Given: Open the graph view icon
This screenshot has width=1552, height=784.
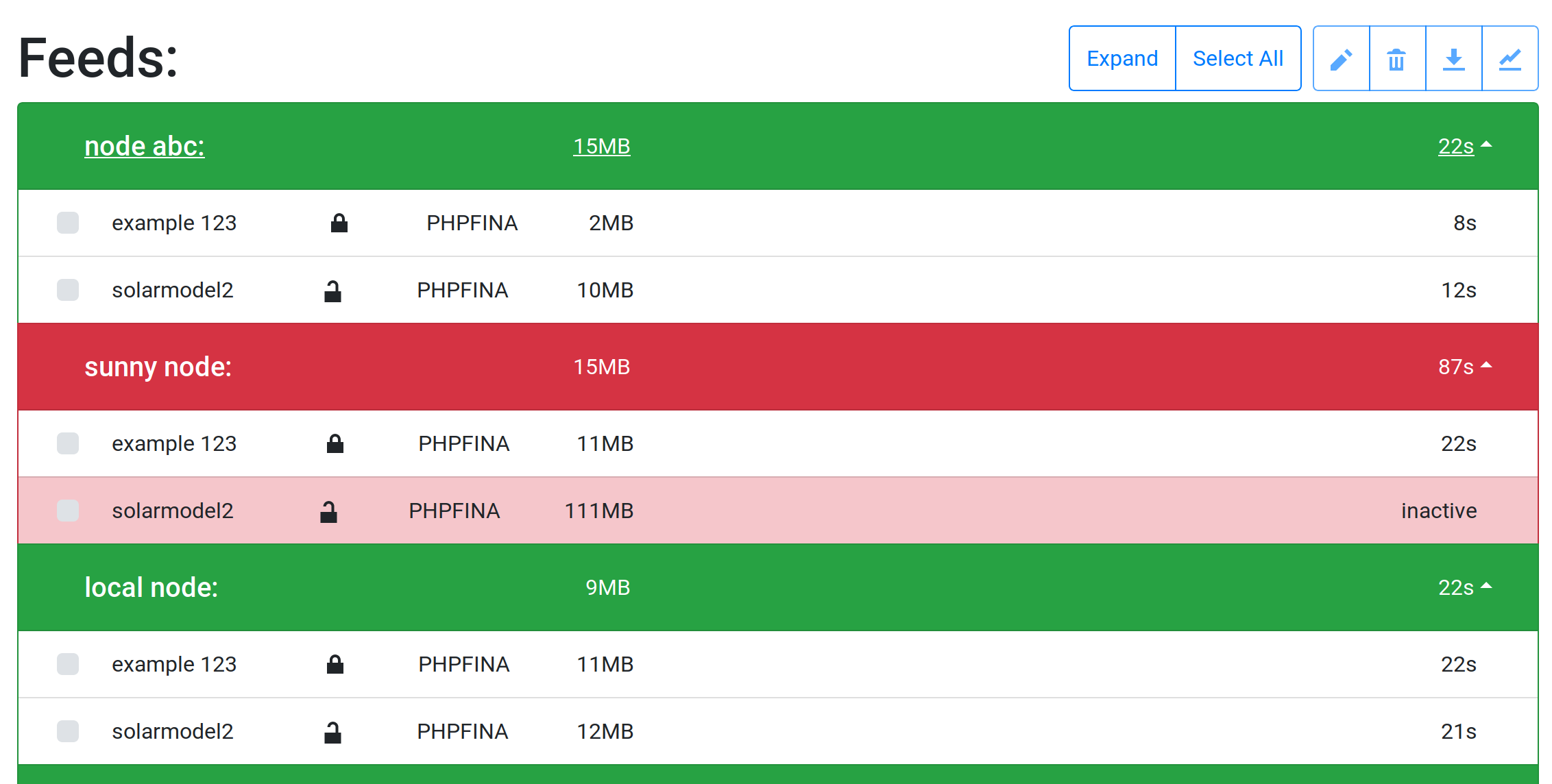Looking at the screenshot, I should pos(1510,58).
